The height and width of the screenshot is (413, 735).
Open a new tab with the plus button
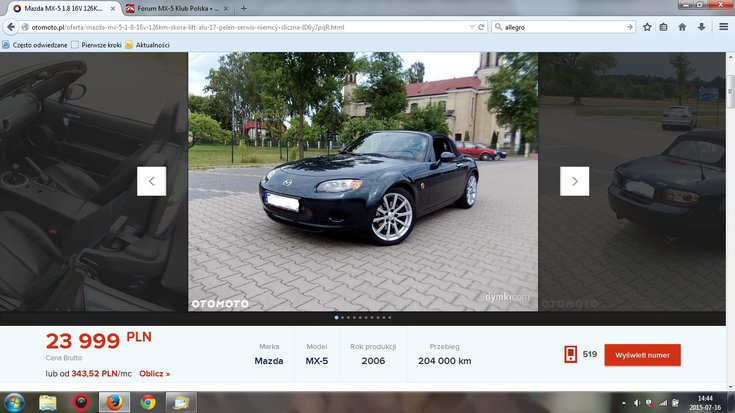pyautogui.click(x=243, y=8)
